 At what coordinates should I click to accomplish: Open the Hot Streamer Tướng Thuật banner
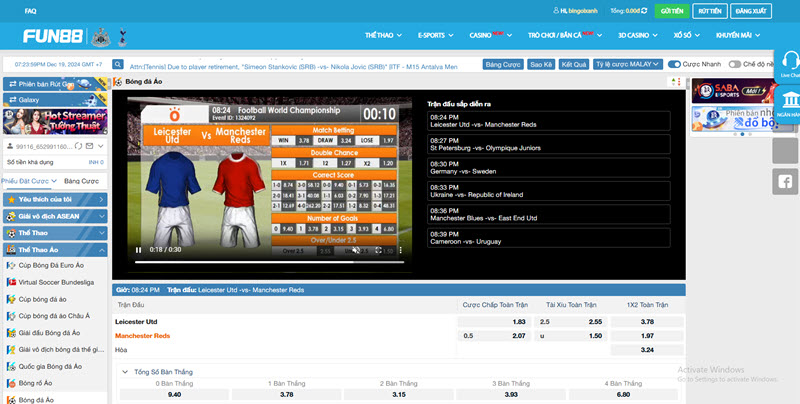(55, 121)
